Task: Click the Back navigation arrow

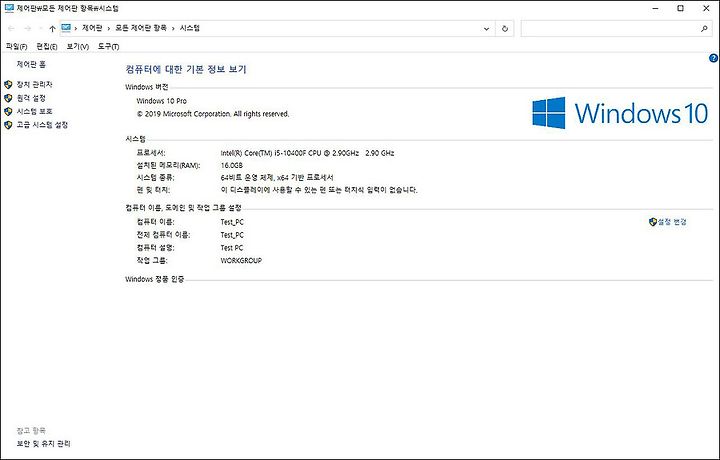Action: pyautogui.click(x=11, y=28)
